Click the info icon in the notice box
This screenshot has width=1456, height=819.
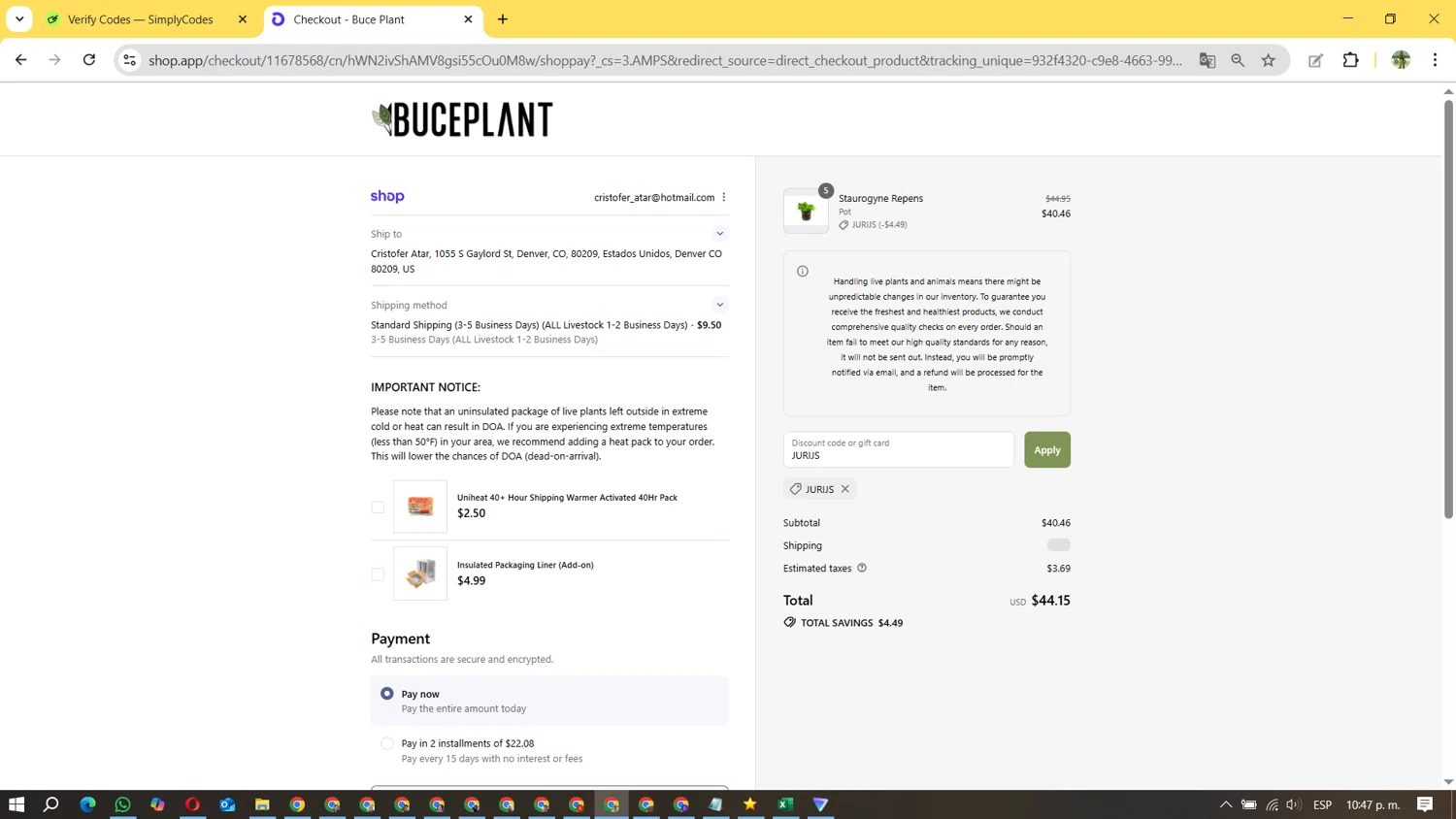(803, 272)
